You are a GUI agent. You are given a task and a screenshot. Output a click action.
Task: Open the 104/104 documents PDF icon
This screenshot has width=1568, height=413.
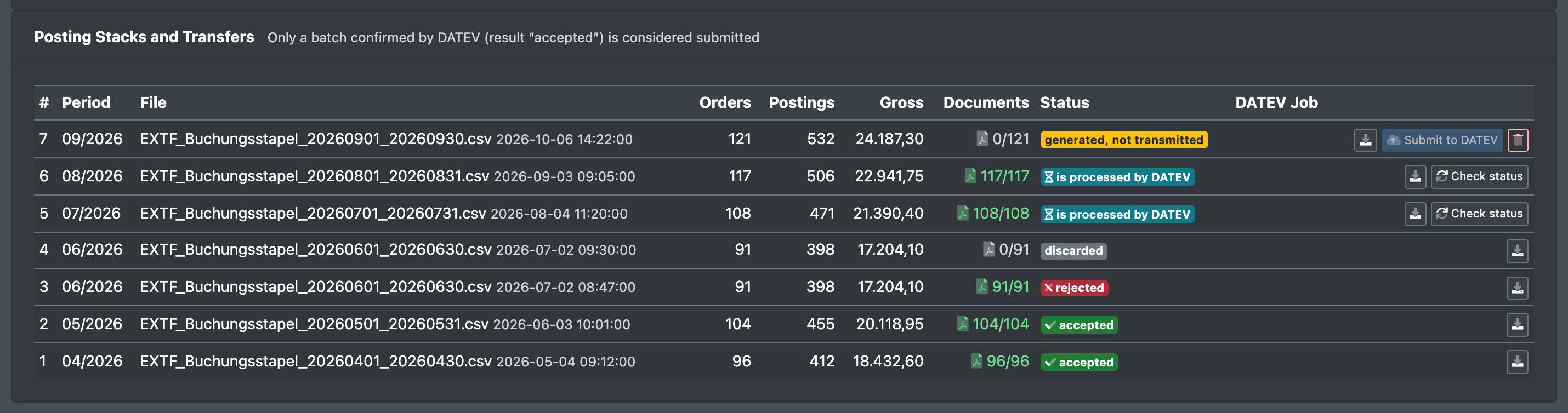962,324
